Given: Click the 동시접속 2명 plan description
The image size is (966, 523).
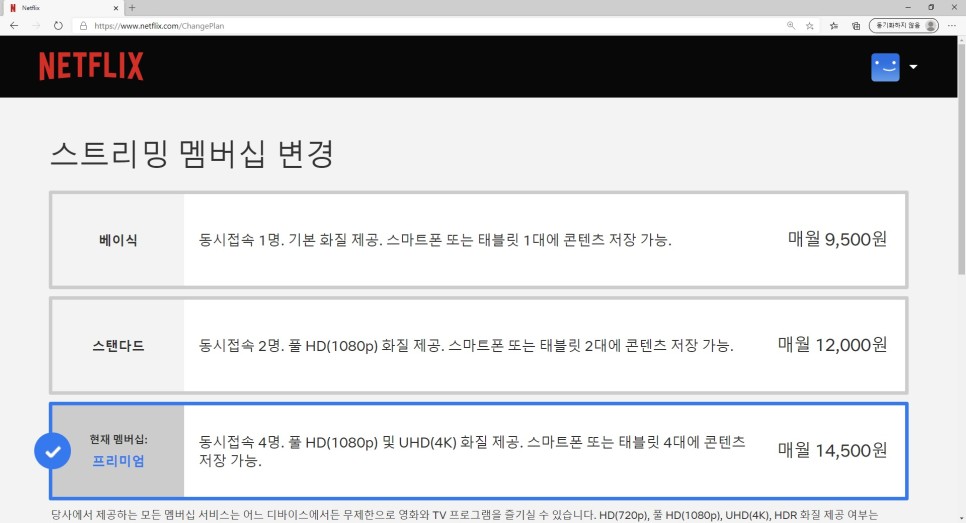Looking at the screenshot, I should tap(466, 346).
